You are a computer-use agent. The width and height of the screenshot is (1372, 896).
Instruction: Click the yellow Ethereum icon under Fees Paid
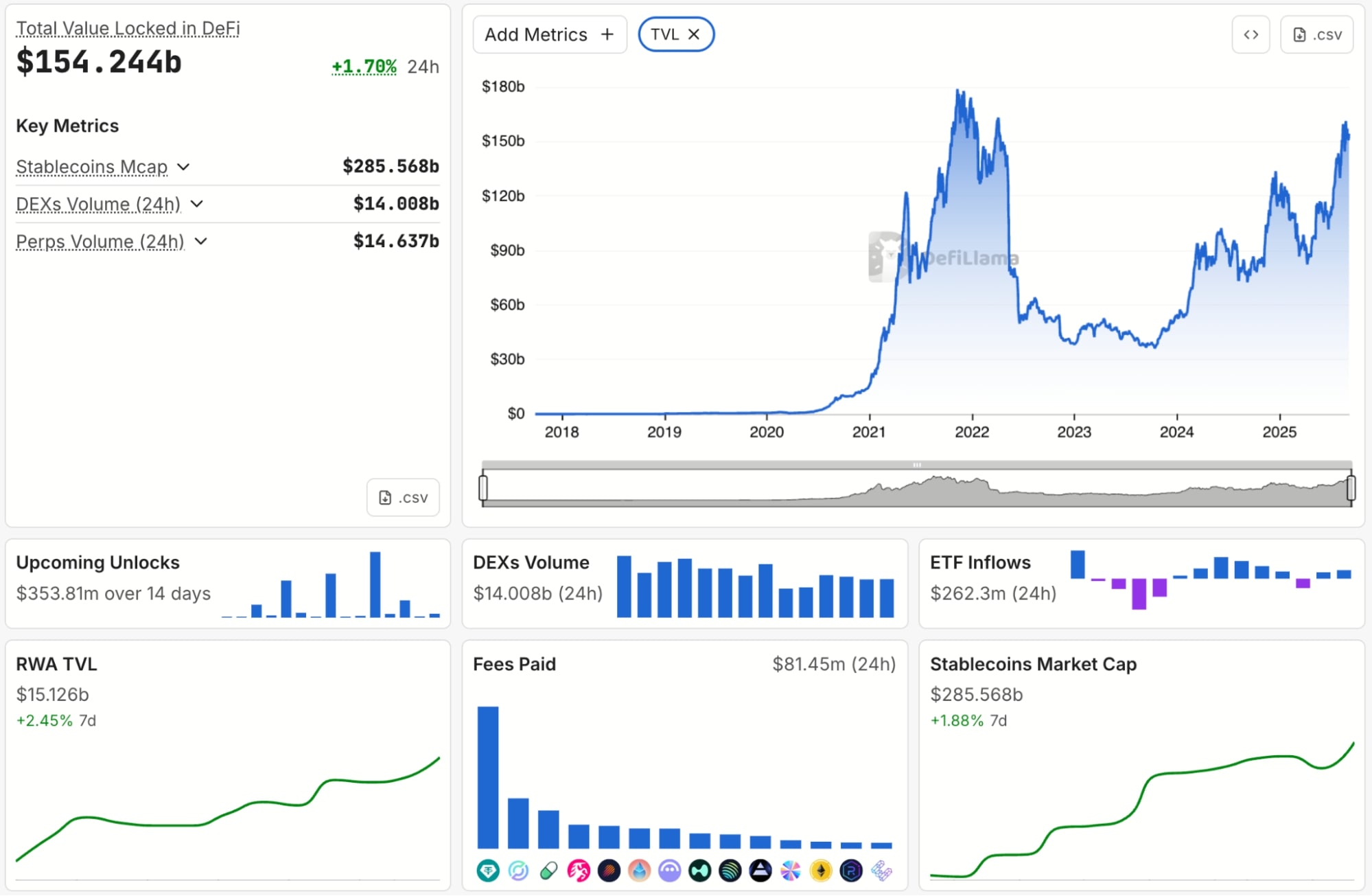[x=821, y=871]
